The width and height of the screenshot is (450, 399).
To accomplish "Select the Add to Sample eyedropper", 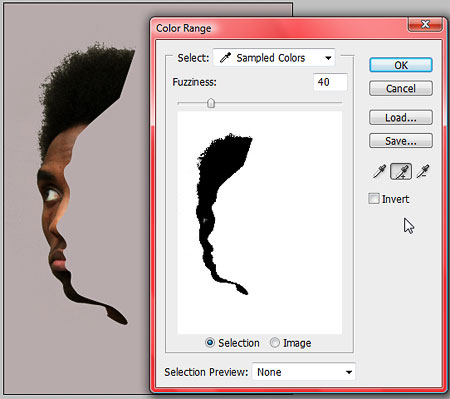I will tap(401, 171).
